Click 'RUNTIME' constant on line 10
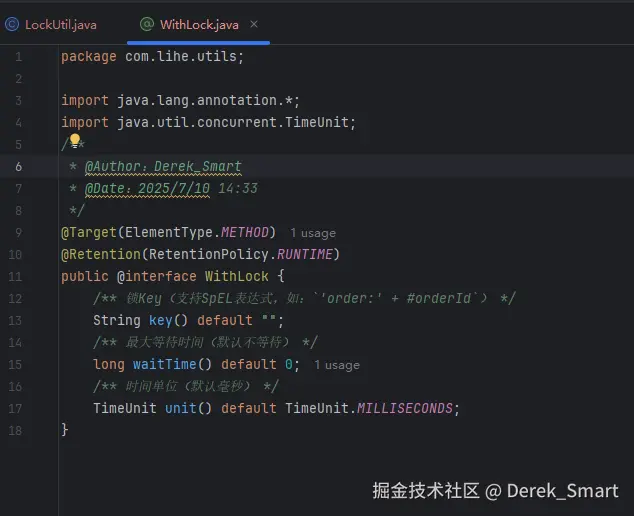 click(x=305, y=254)
